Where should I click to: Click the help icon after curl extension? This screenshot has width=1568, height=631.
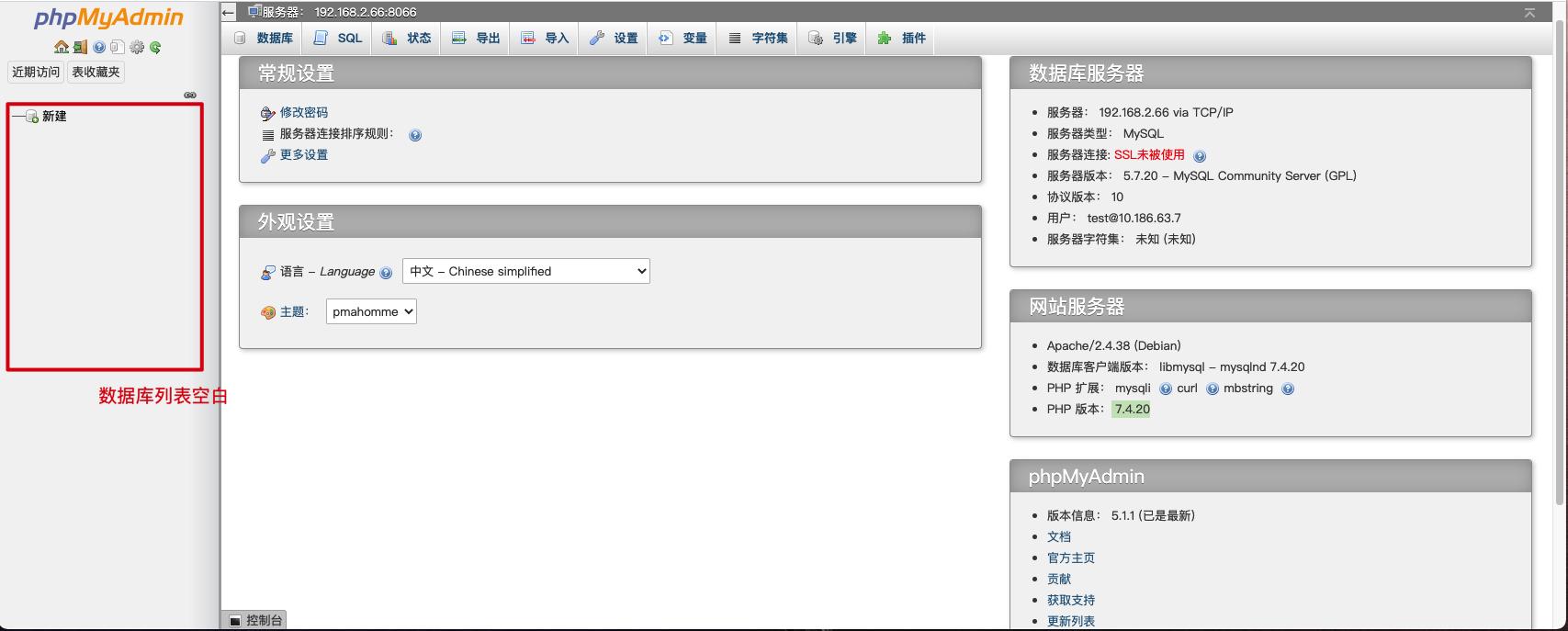[x=1213, y=389]
